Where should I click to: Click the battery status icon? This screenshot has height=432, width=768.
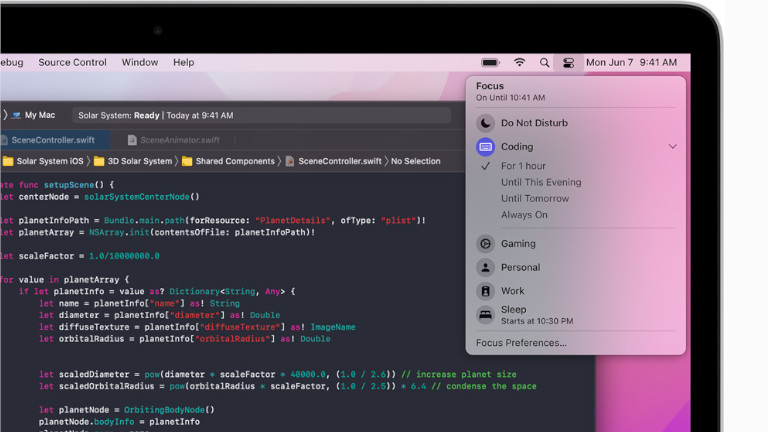coord(490,63)
